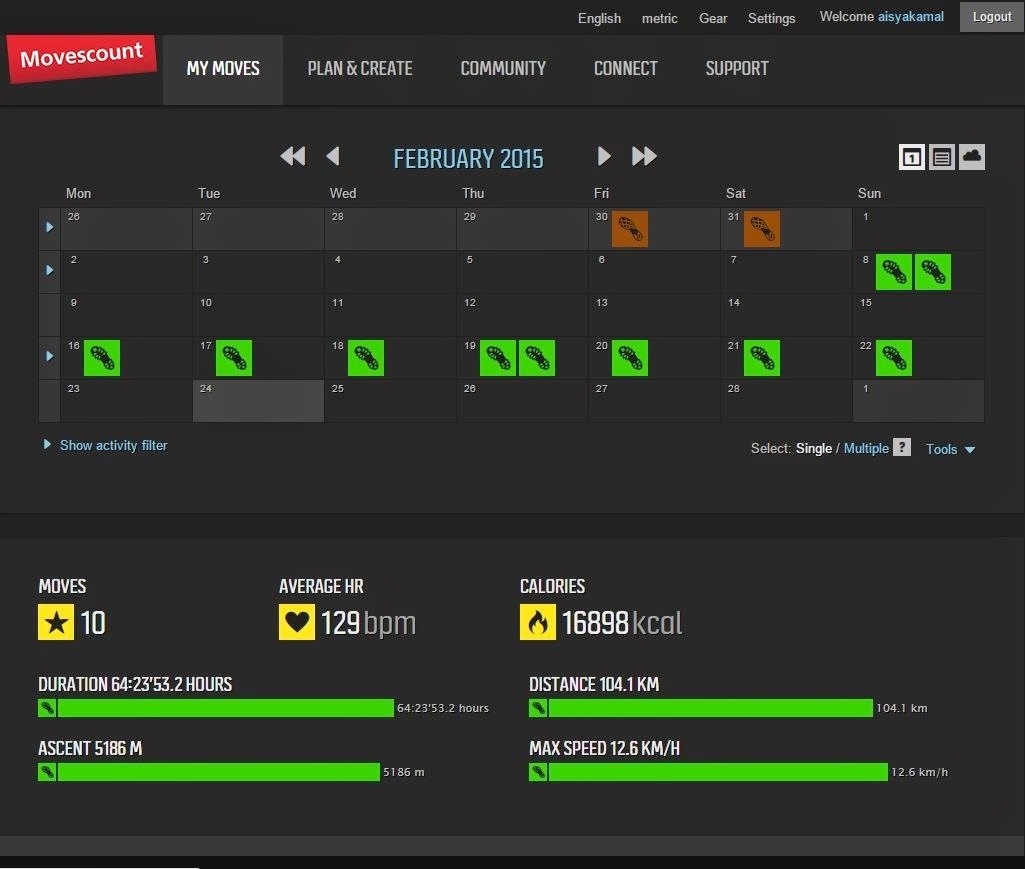This screenshot has height=869, width=1025.
Task: Open the Tools dropdown
Action: point(950,449)
